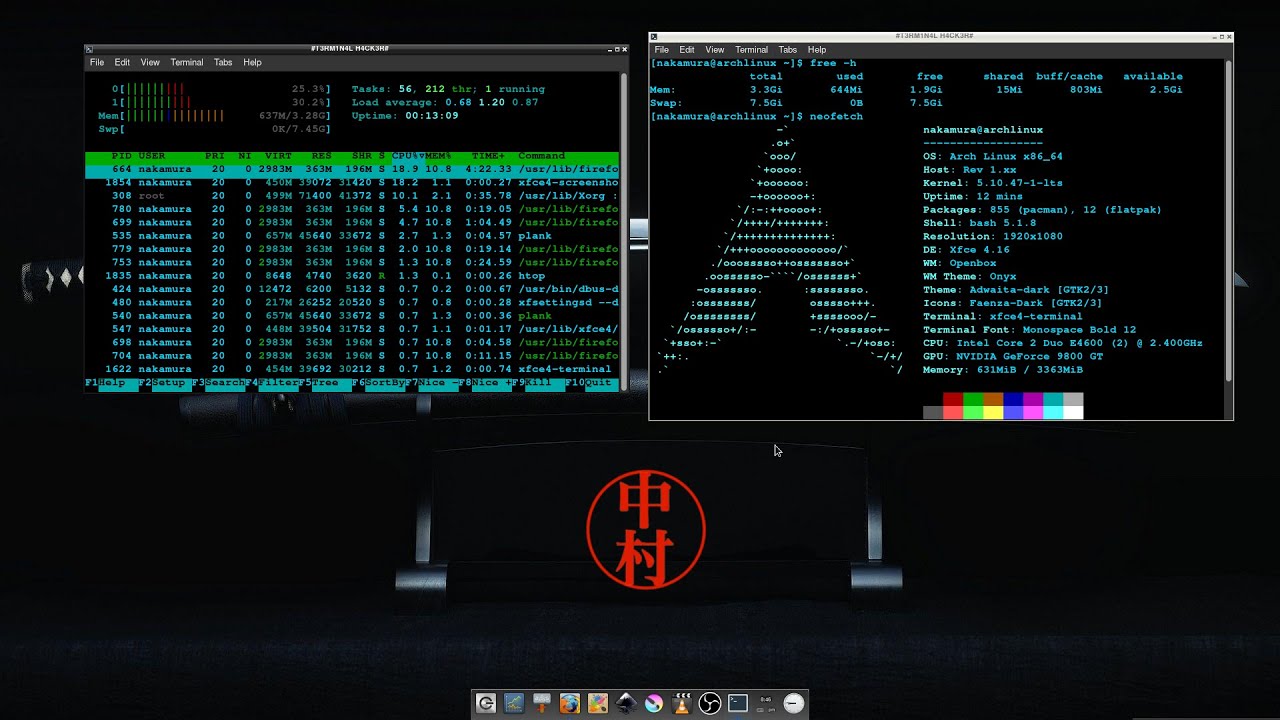The width and height of the screenshot is (1280, 720).
Task: Select htop row PID 480 xfsettingsd
Action: click(x=352, y=302)
